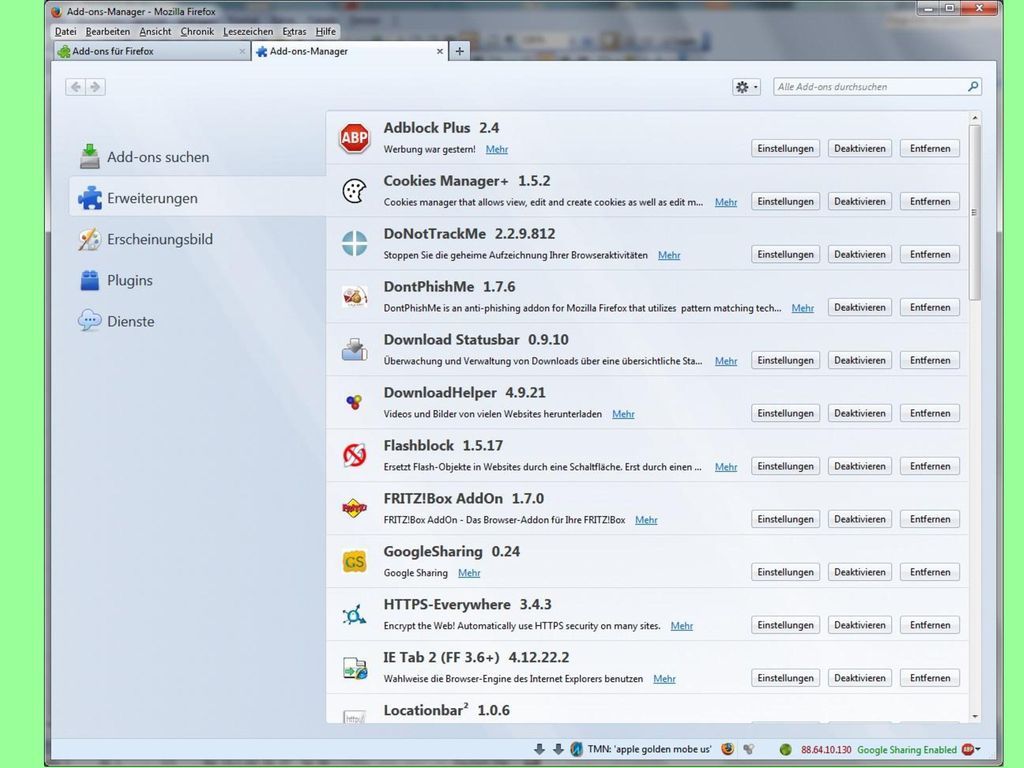Click Mehr link for DoNotTrackMe

click(x=669, y=255)
